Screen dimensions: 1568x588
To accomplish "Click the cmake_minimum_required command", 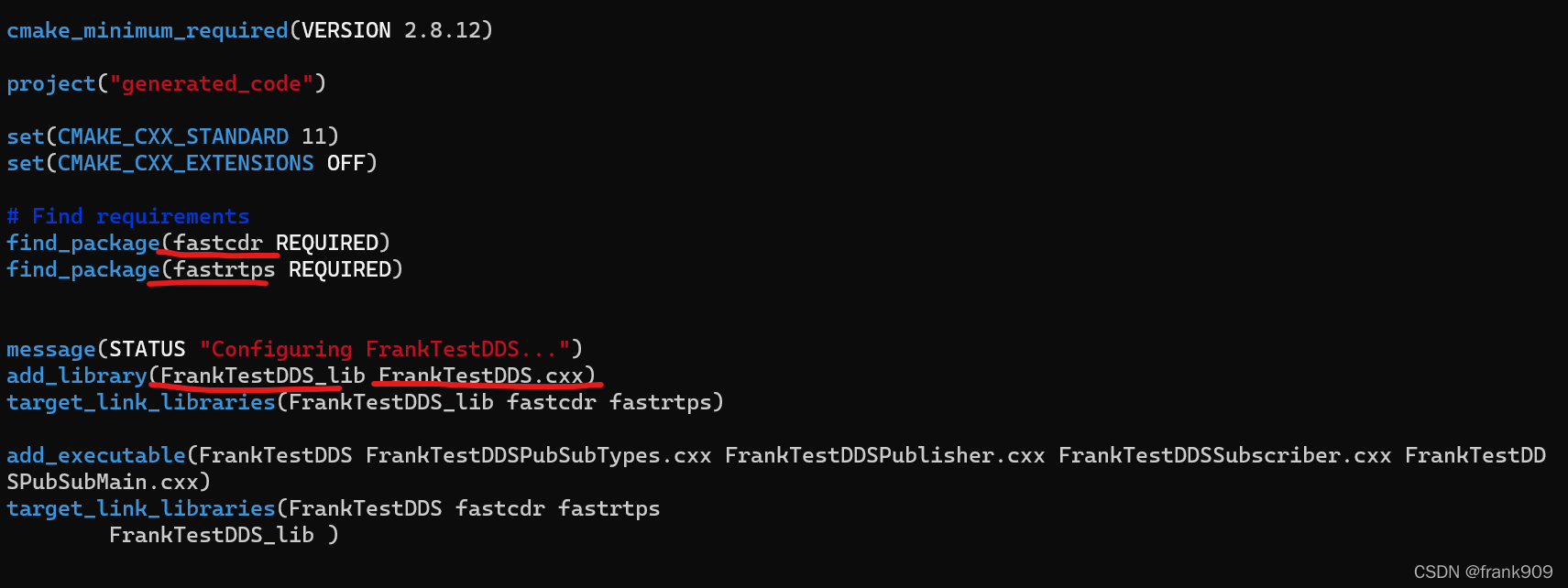I will point(147,30).
